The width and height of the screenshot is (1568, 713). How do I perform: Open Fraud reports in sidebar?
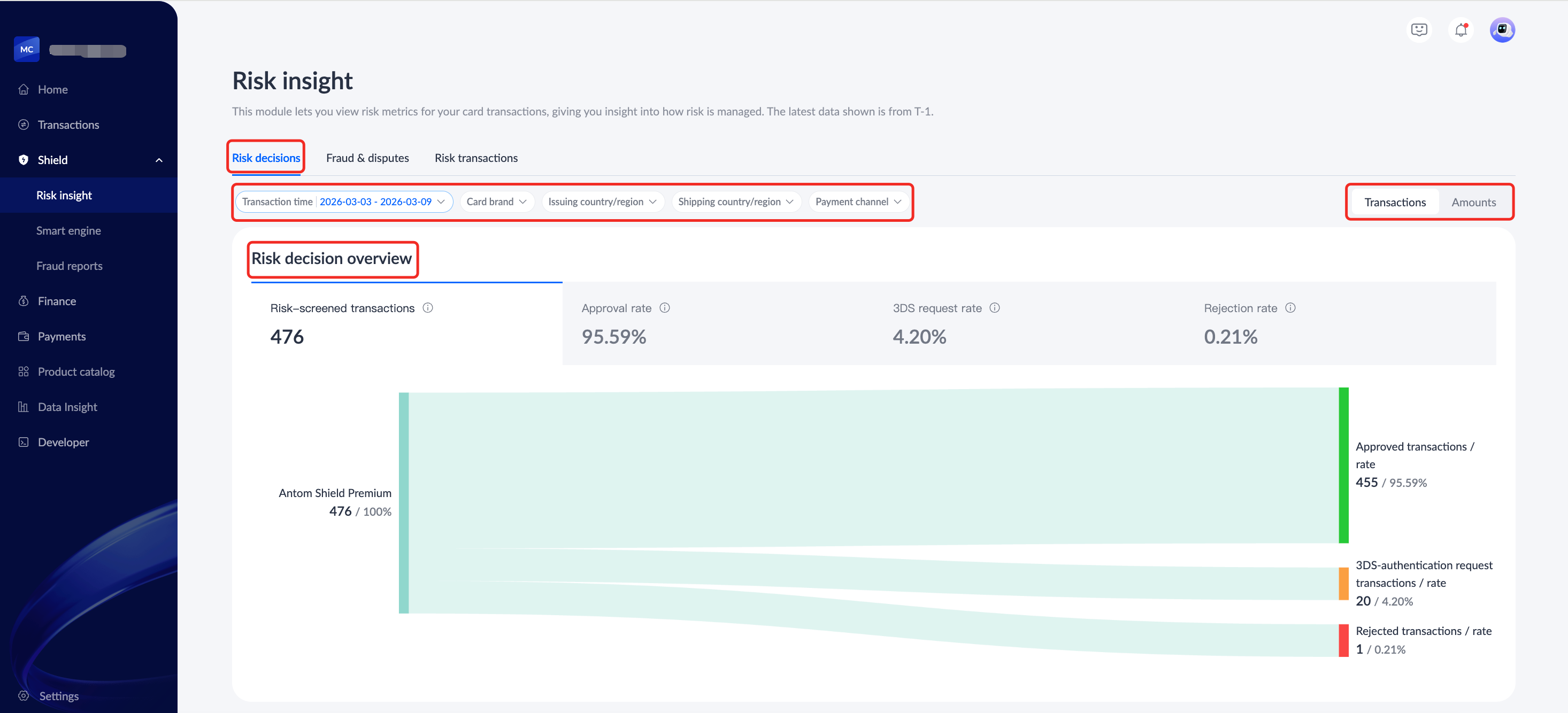(x=70, y=266)
